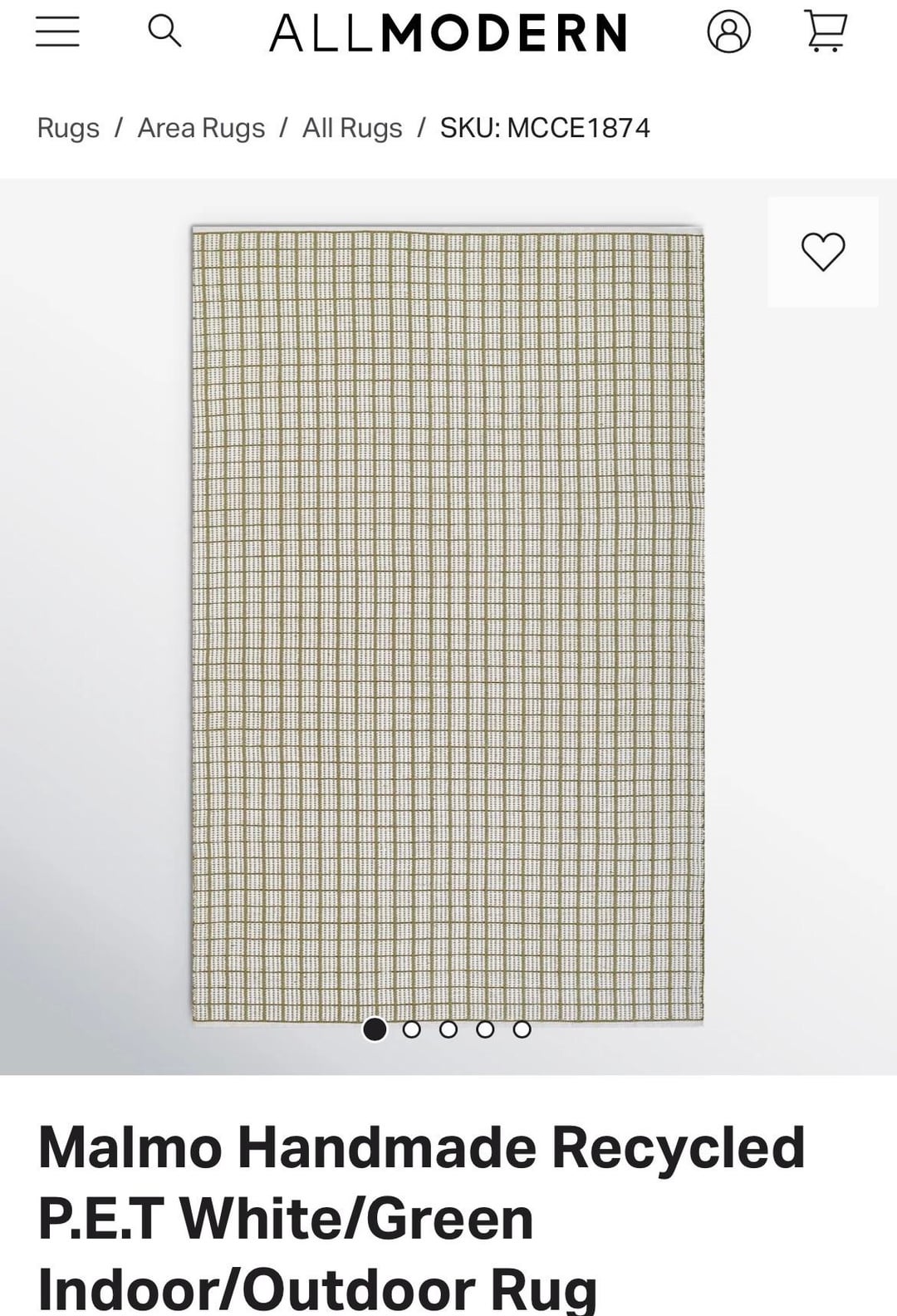
Task: Click the Malmo Handmade Recycled rug title
Action: click(421, 1218)
